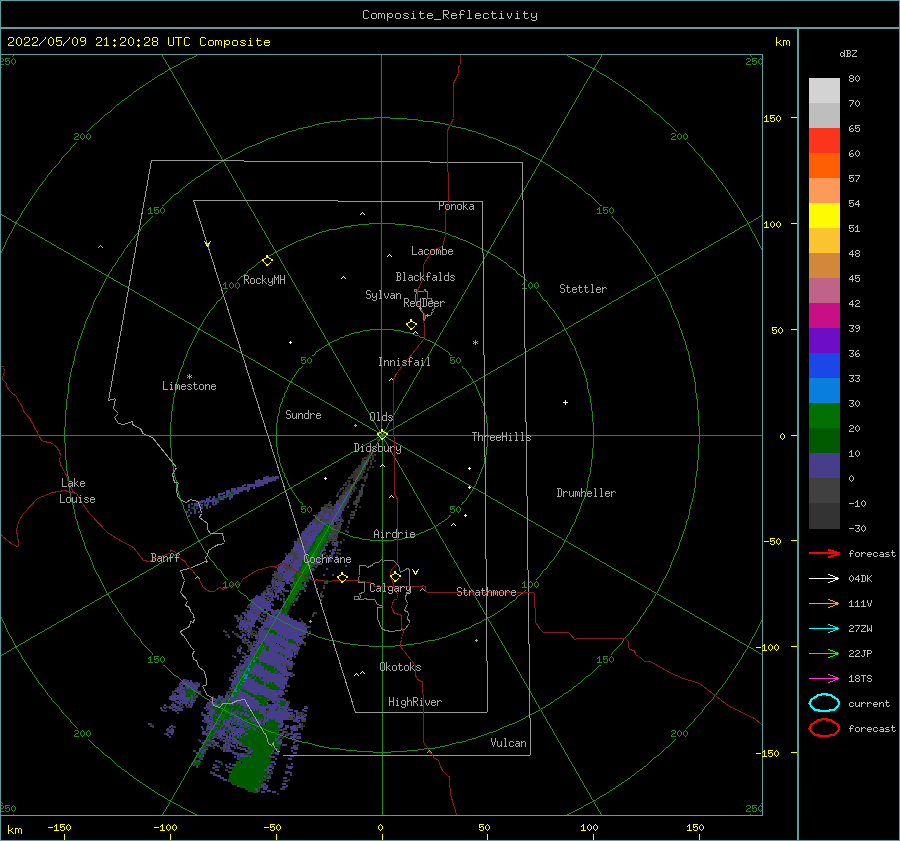
Task: Pick the red 60-65 dBZ swatch
Action: (824, 141)
